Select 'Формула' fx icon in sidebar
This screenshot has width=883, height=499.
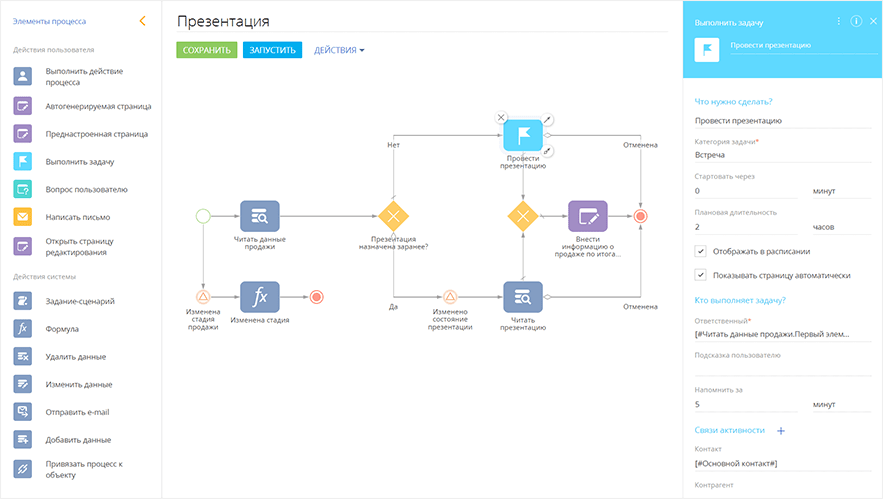[23, 328]
